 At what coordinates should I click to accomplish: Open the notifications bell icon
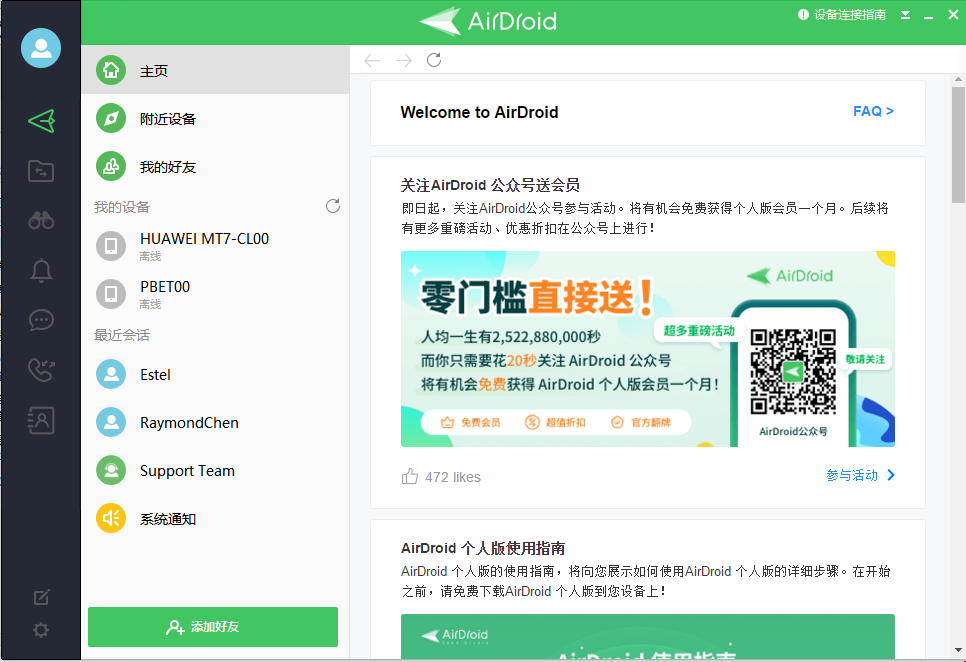[x=41, y=270]
